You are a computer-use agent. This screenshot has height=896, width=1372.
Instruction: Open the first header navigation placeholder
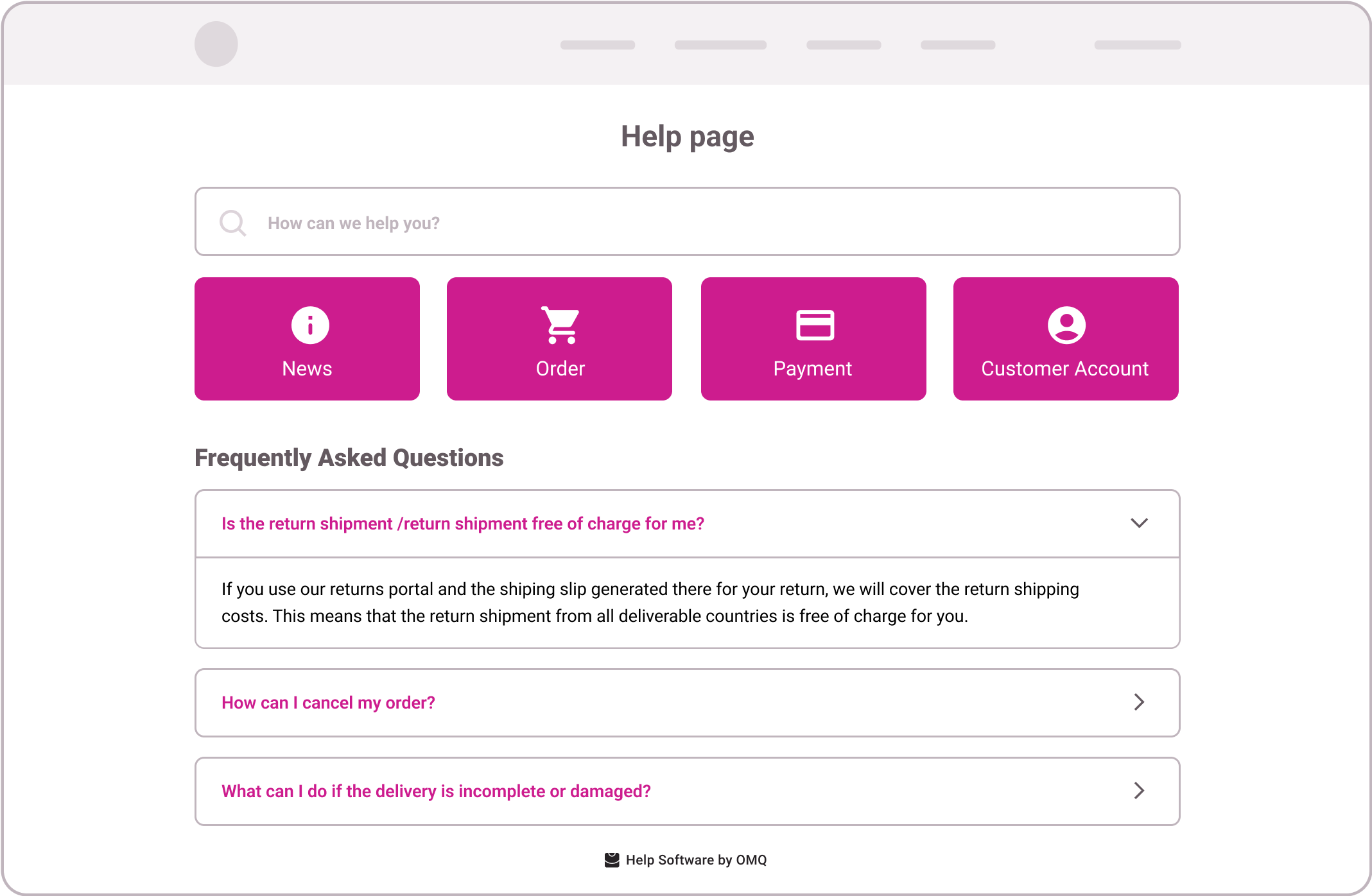(598, 45)
